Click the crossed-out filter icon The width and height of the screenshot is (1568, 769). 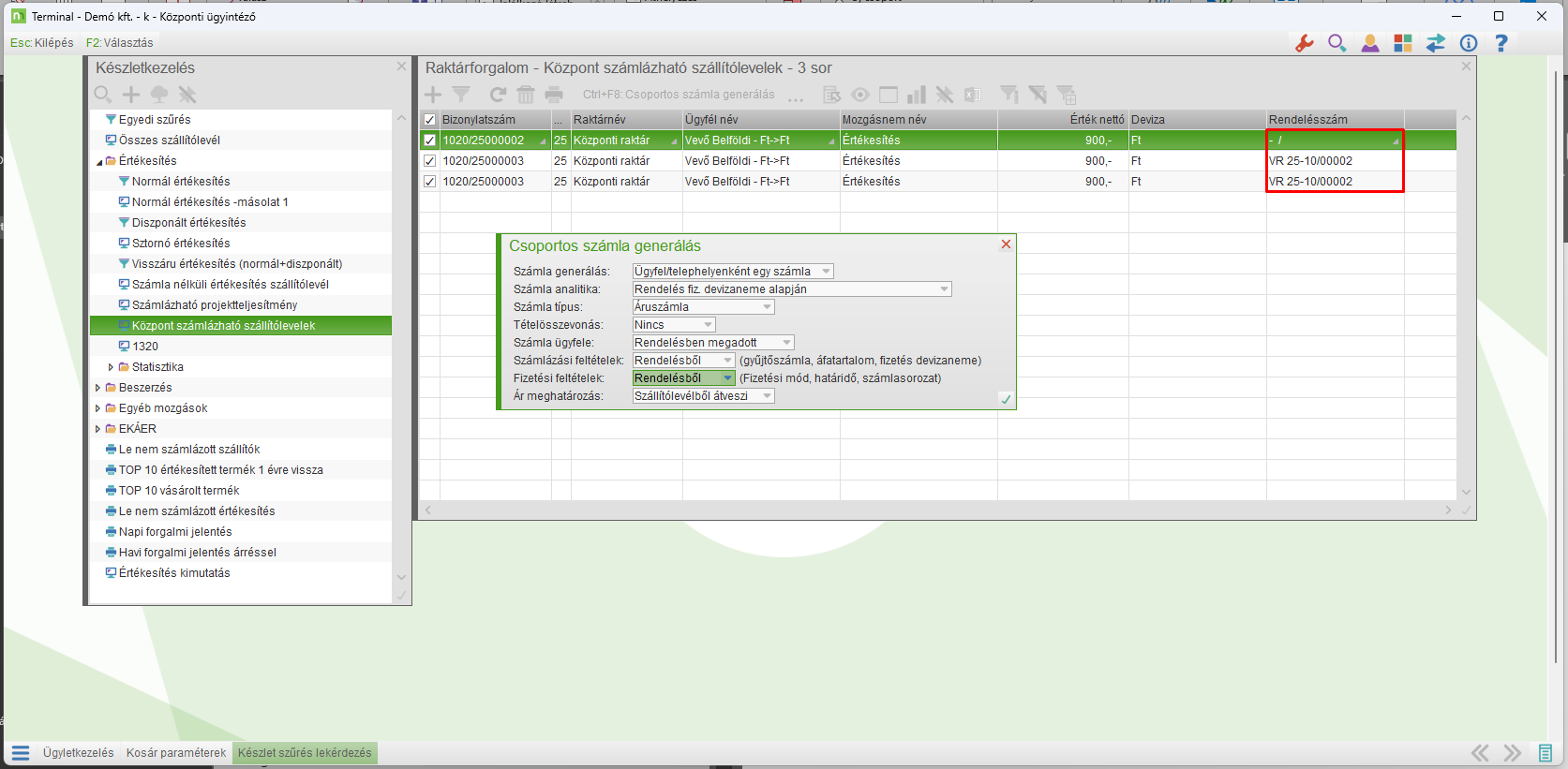tap(1038, 95)
